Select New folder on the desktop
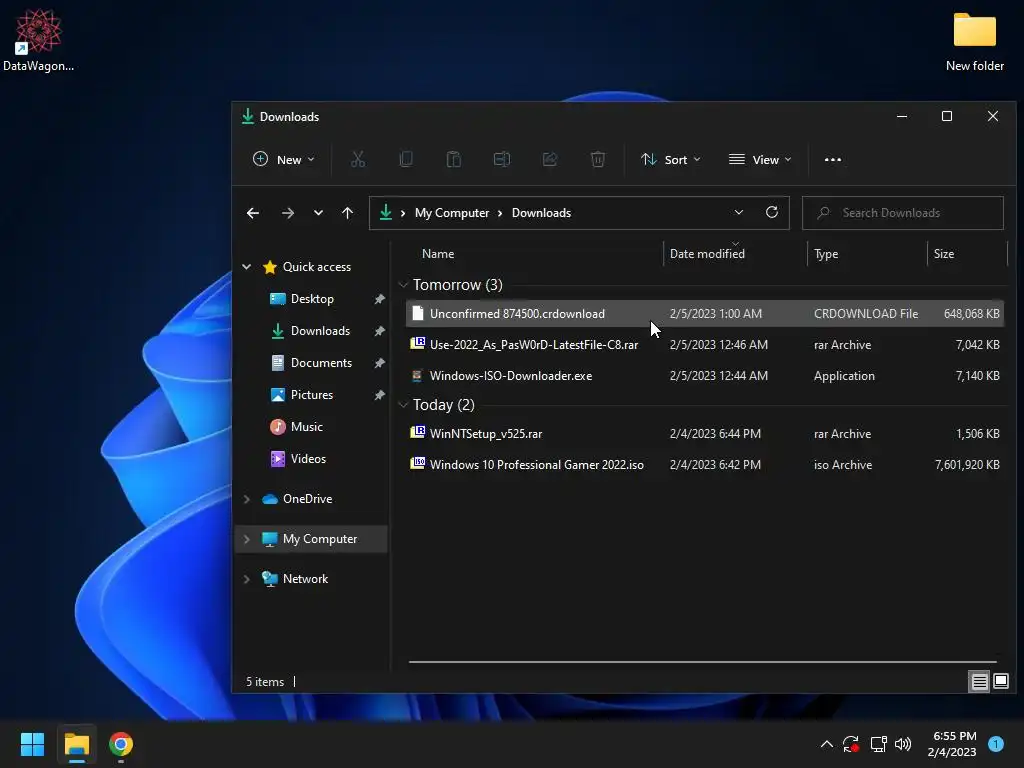The height and width of the screenshot is (768, 1024). (974, 41)
